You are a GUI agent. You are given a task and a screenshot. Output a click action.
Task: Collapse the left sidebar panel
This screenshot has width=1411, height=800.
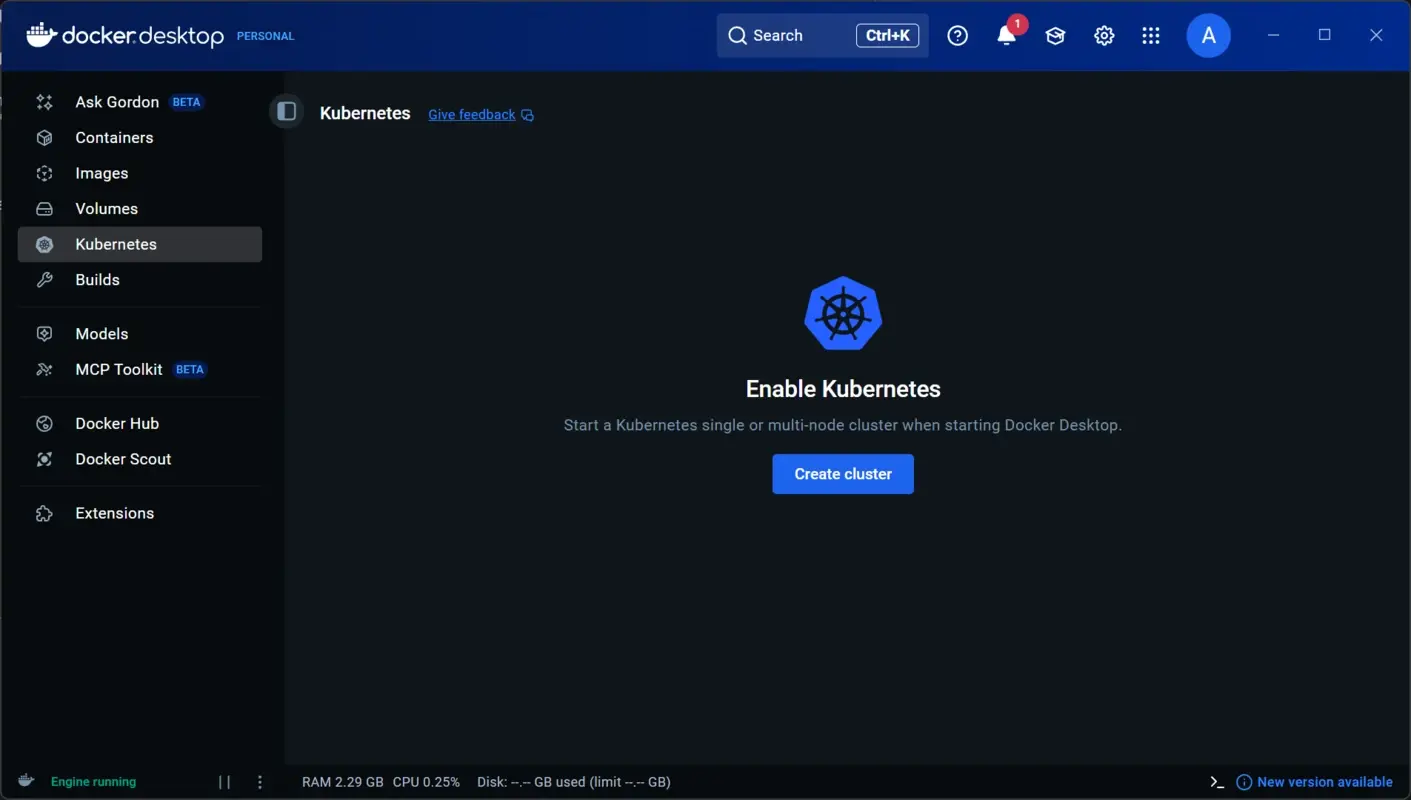coord(286,111)
